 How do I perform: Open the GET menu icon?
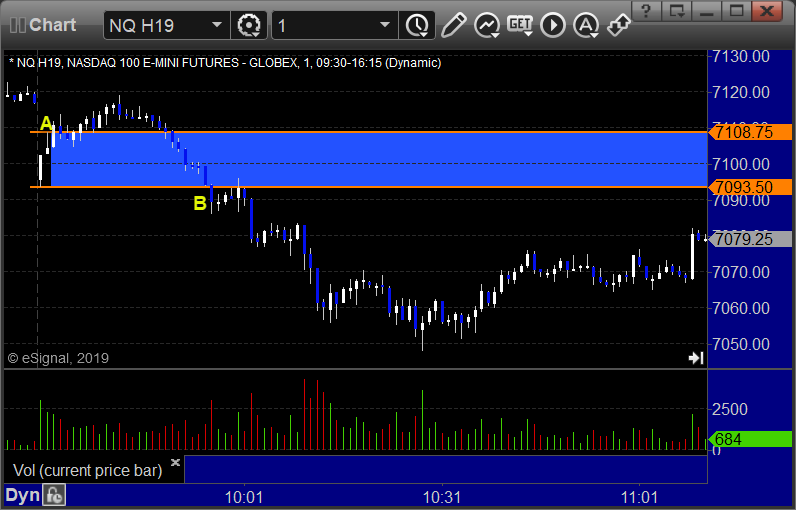[x=520, y=25]
